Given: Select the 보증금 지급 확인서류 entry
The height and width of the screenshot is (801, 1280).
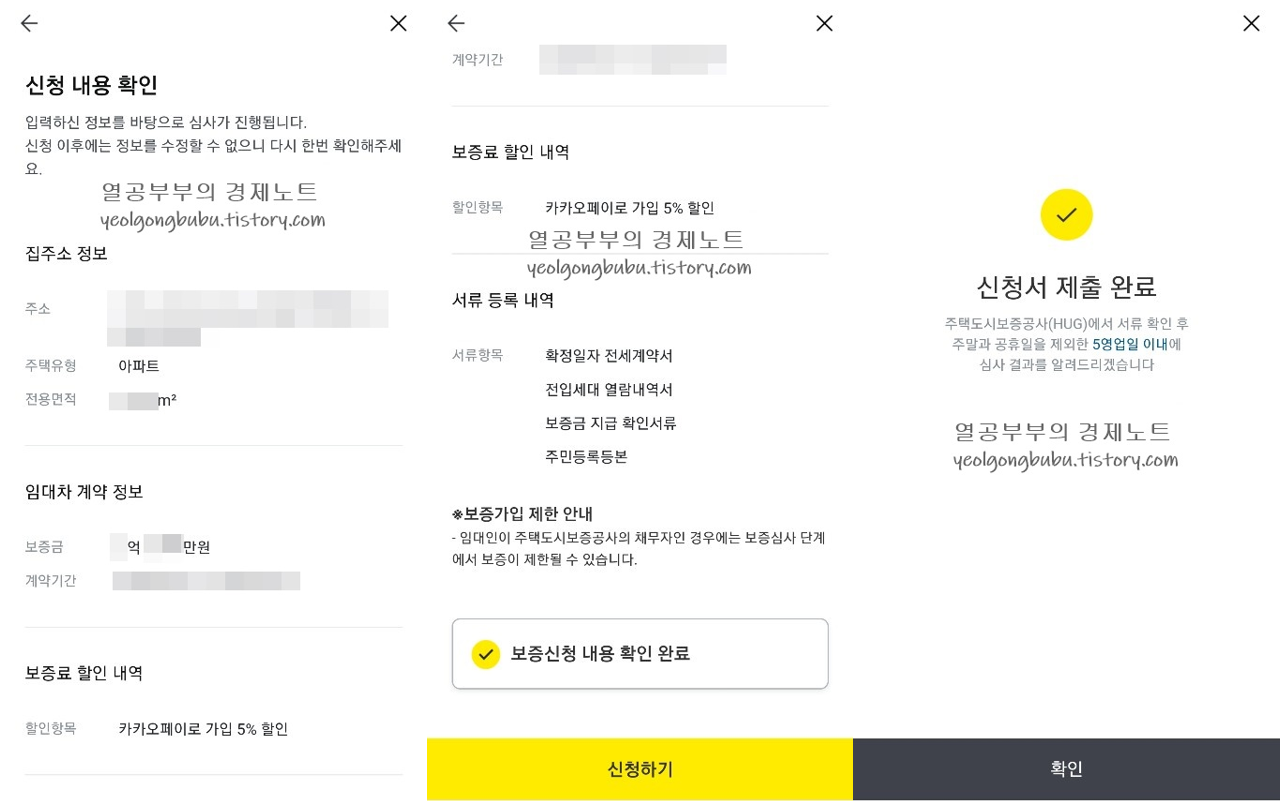Looking at the screenshot, I should point(611,423).
